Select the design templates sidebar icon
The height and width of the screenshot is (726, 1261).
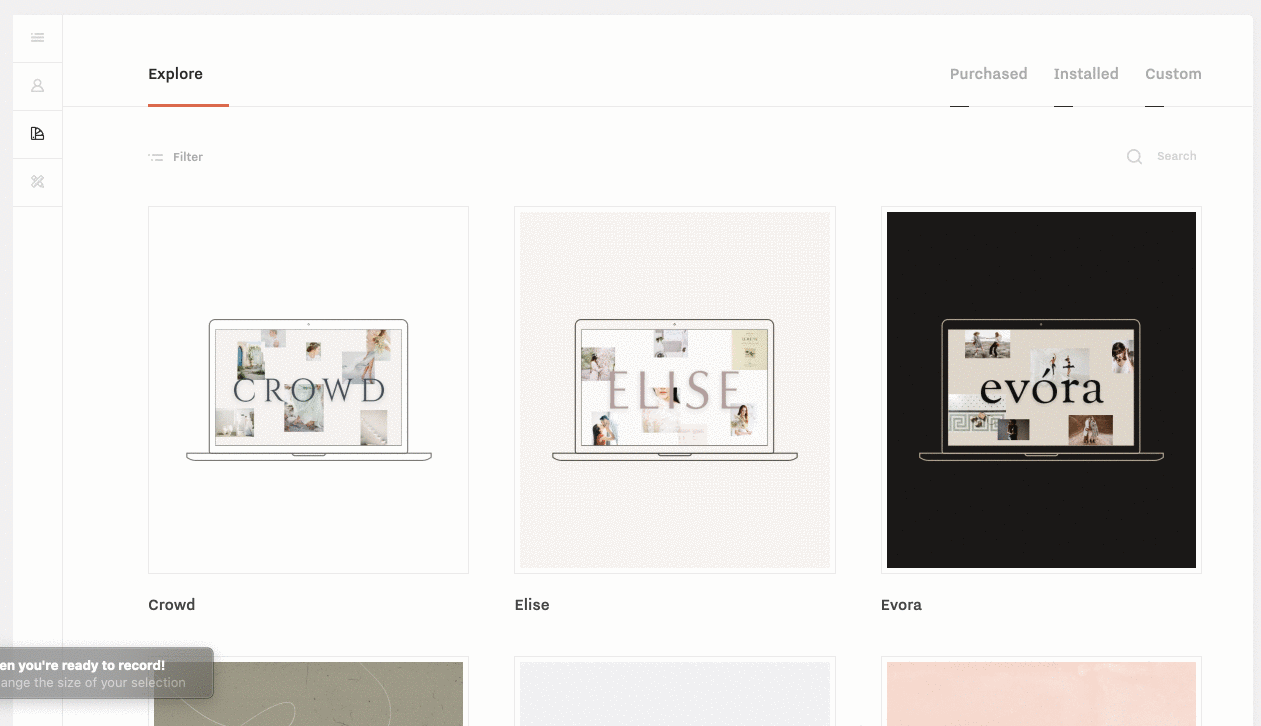[37, 134]
